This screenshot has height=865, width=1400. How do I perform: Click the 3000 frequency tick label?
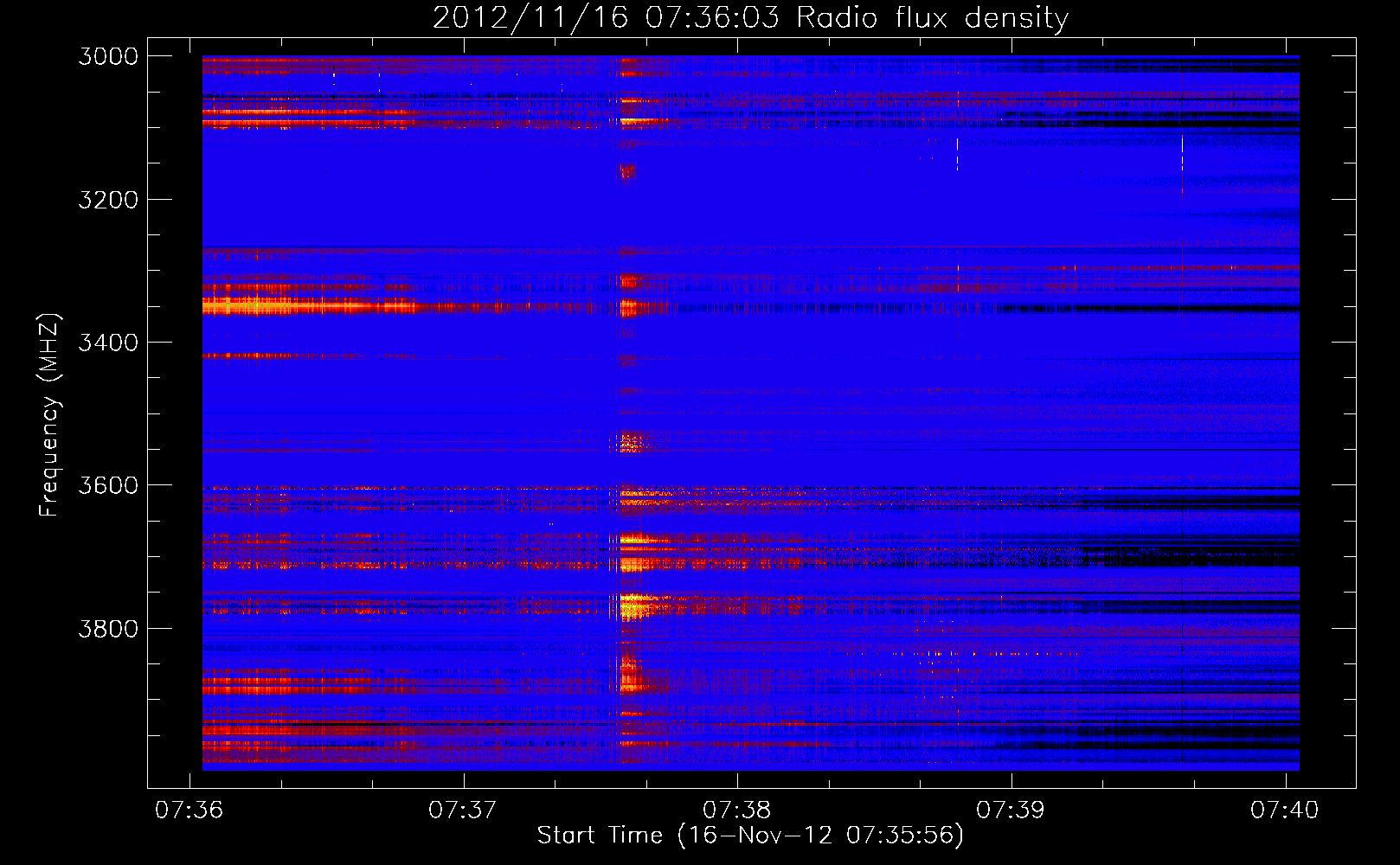click(x=108, y=56)
